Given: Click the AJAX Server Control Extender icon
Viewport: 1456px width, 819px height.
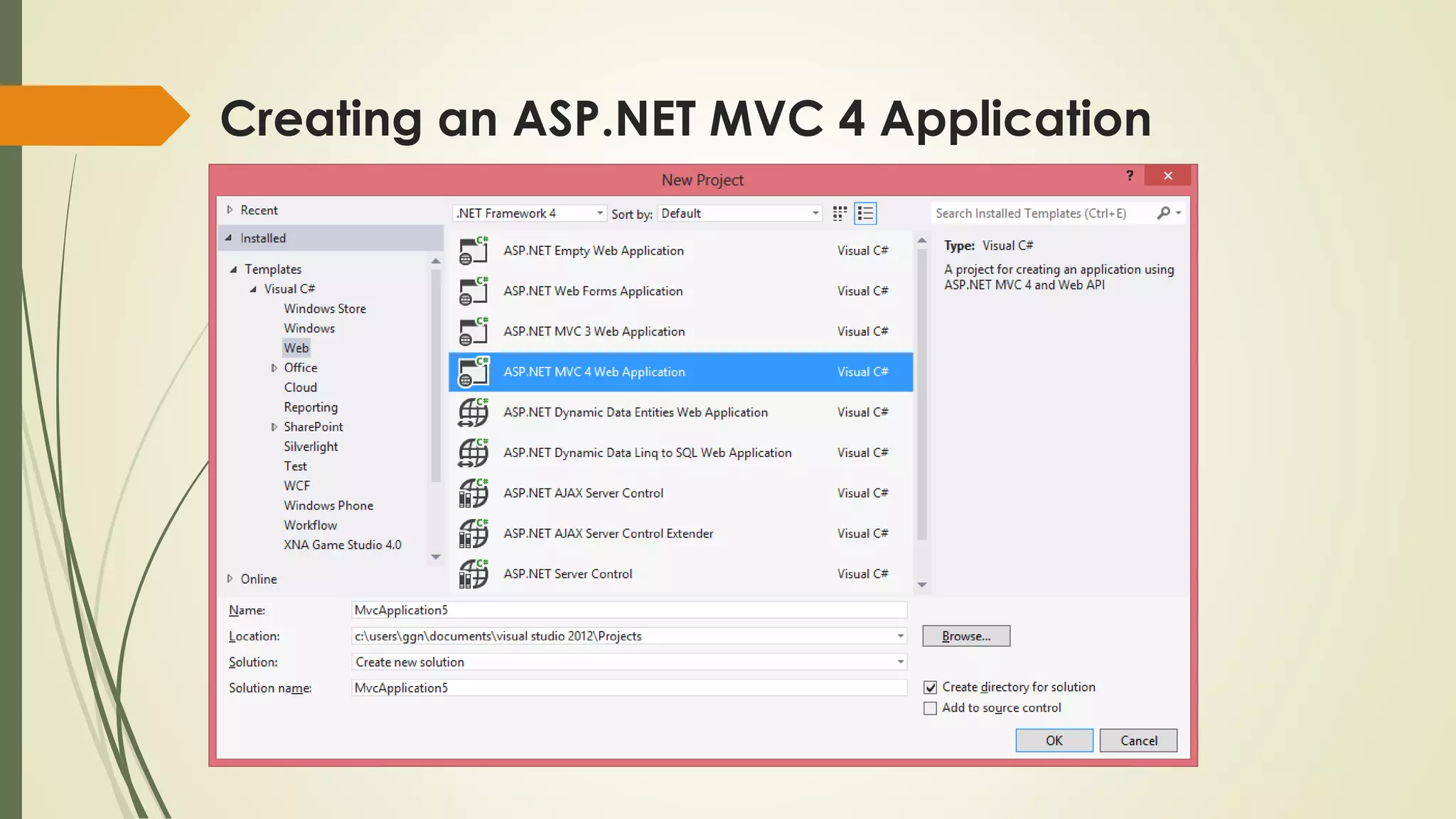Looking at the screenshot, I should pos(473,534).
